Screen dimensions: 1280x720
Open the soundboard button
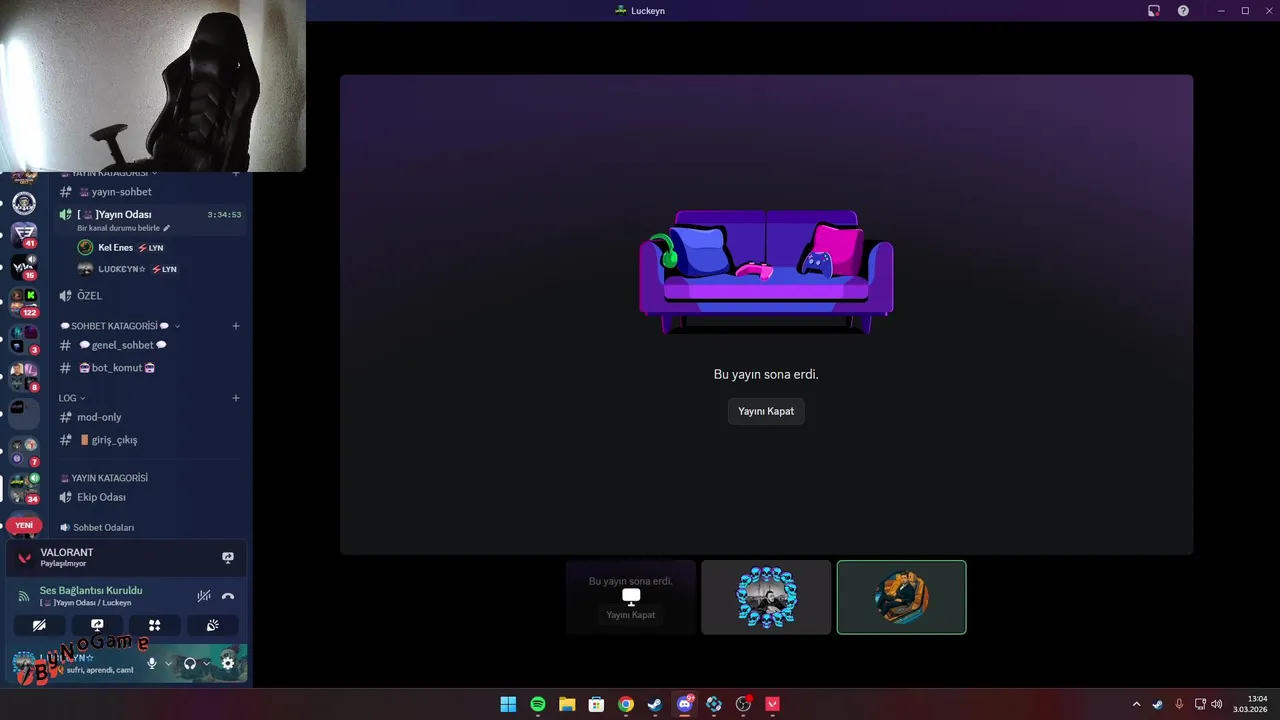pos(212,625)
